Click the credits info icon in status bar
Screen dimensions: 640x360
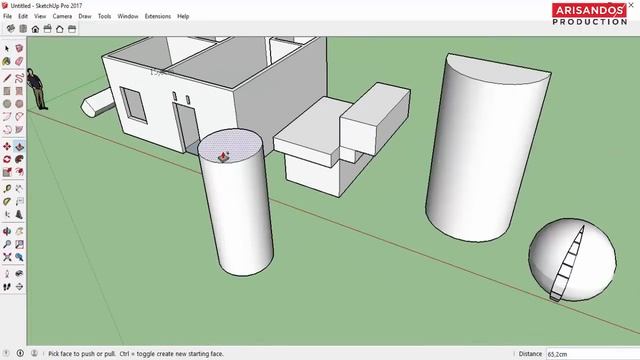pos(20,353)
